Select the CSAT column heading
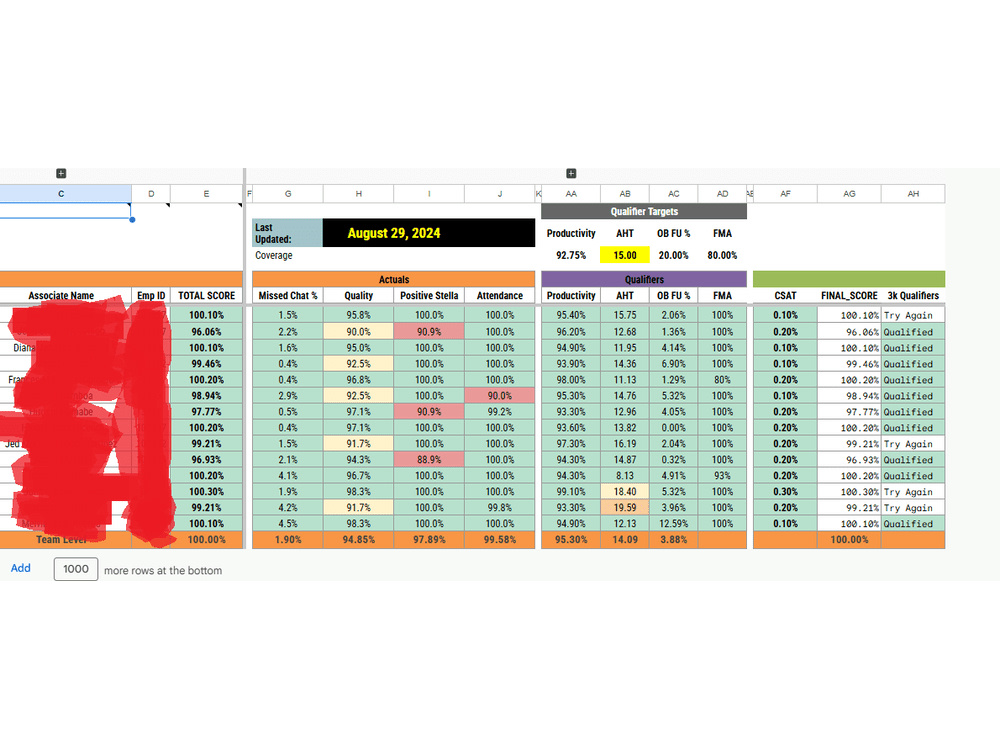Viewport: 1000px width, 750px height. (x=785, y=296)
